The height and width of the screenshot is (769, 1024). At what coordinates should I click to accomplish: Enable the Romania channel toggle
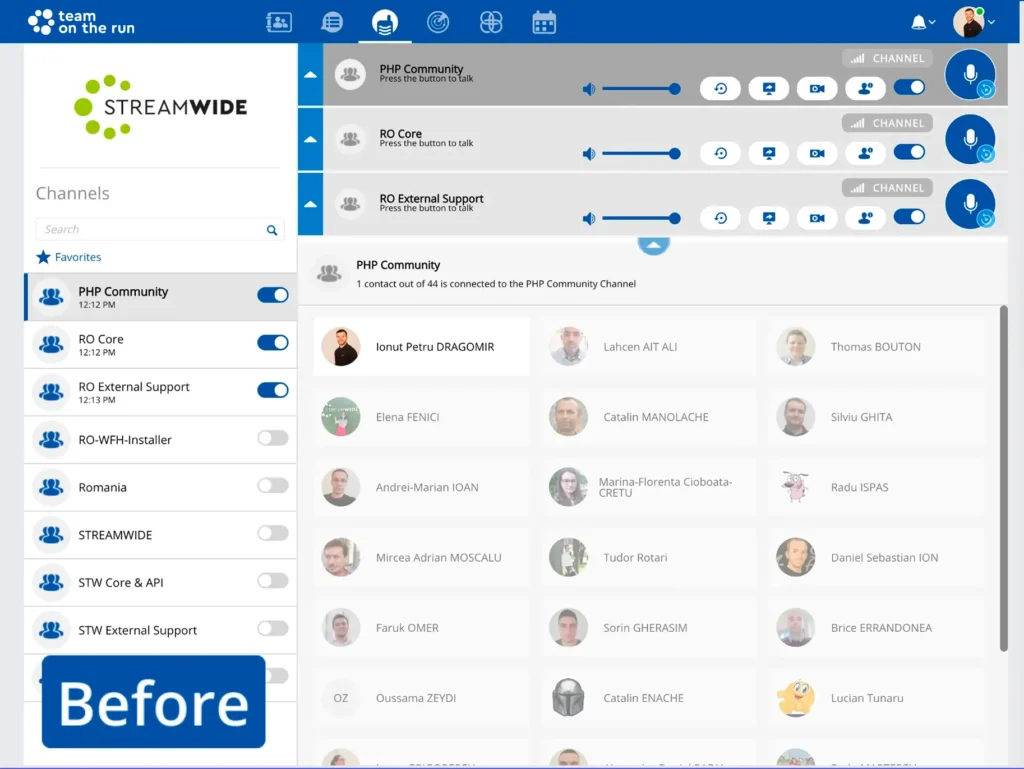(272, 486)
